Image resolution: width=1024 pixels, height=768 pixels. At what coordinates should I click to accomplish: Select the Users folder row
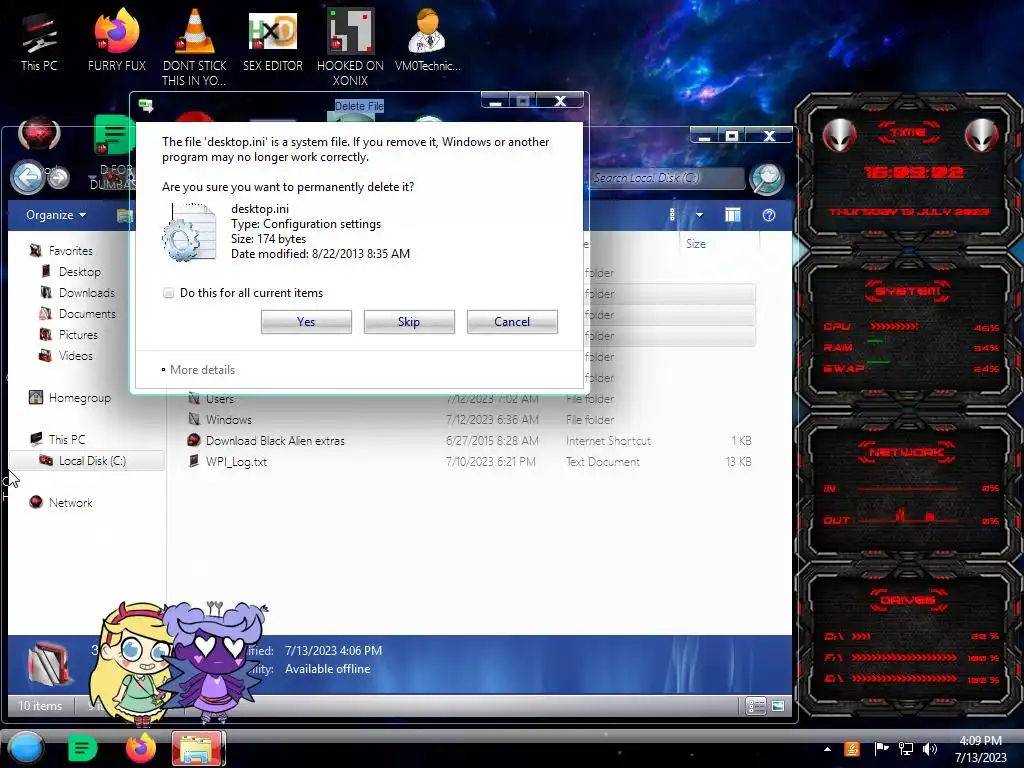(x=470, y=398)
